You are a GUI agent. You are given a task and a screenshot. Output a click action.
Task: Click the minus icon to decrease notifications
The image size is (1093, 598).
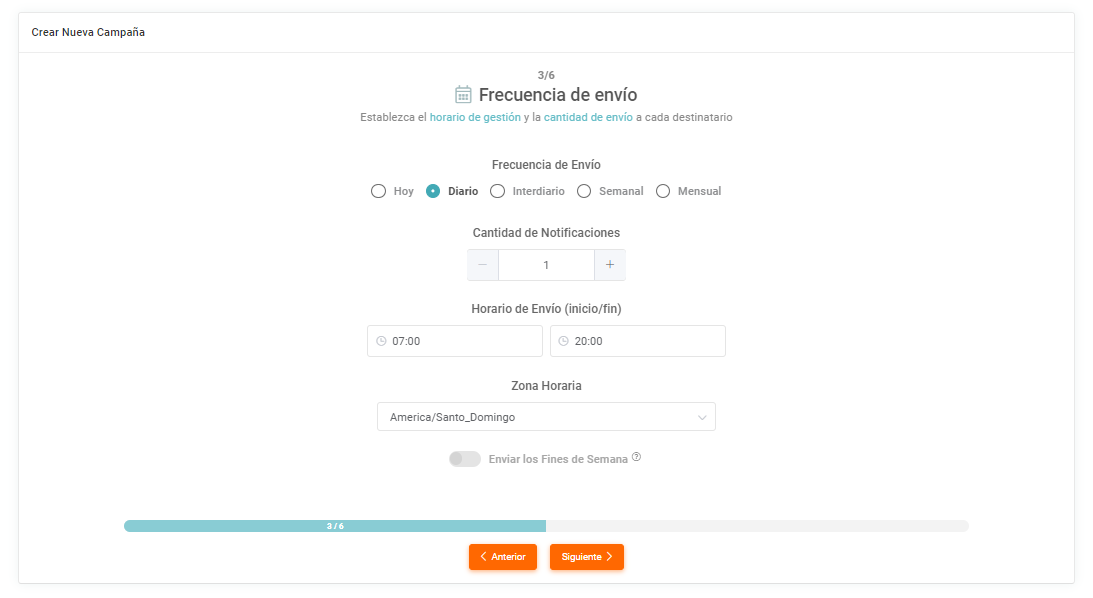[482, 265]
